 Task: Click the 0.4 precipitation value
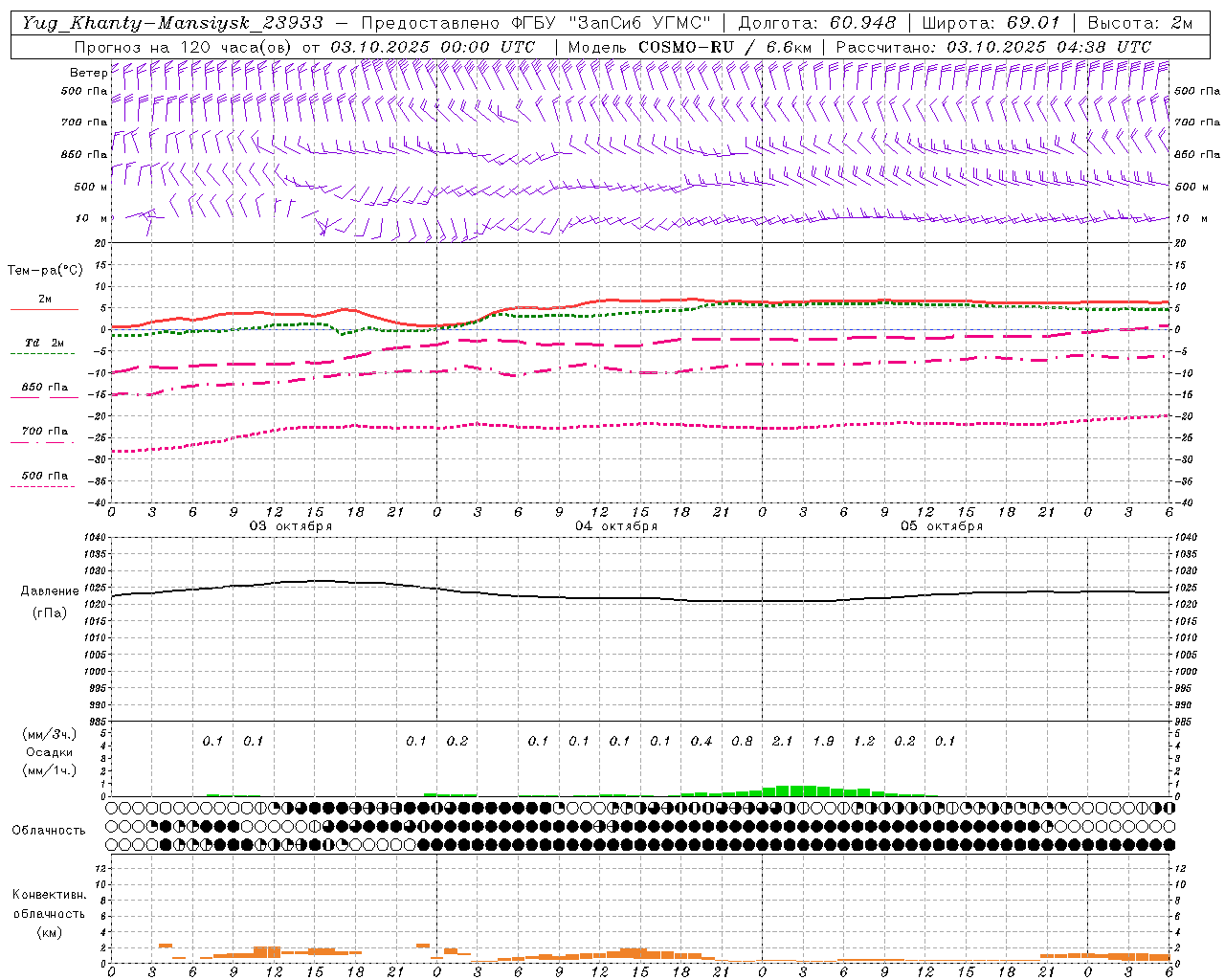point(702,741)
